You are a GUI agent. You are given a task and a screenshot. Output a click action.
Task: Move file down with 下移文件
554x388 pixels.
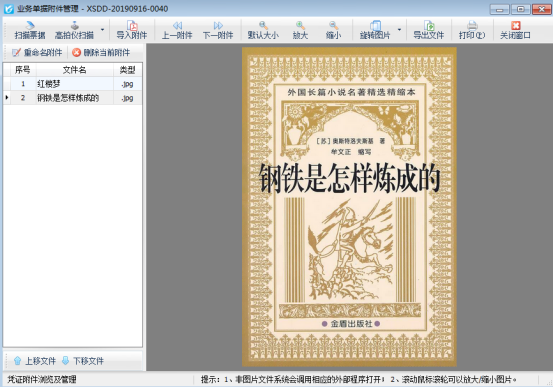coord(83,361)
